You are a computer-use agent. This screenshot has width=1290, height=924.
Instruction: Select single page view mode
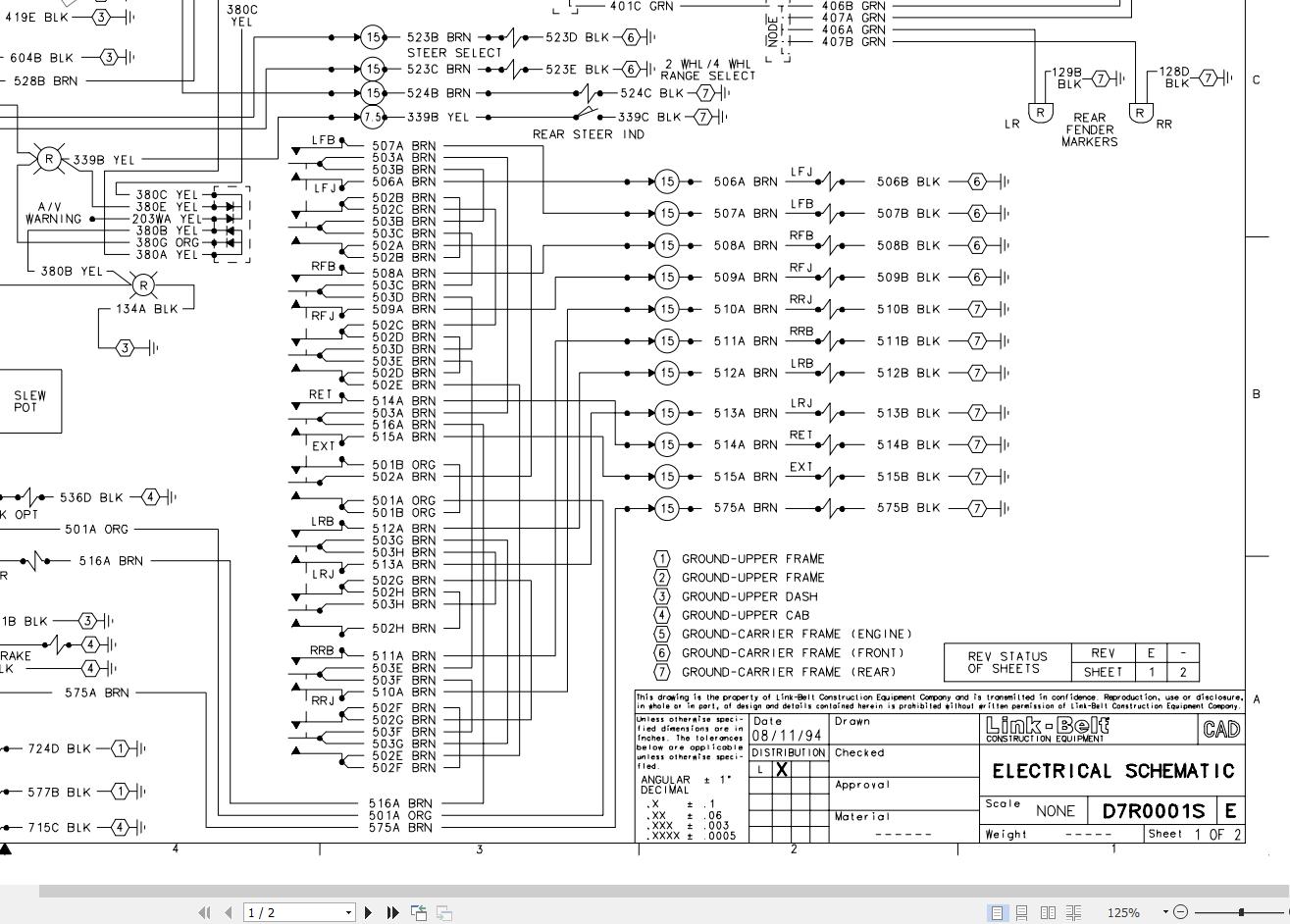point(997,912)
